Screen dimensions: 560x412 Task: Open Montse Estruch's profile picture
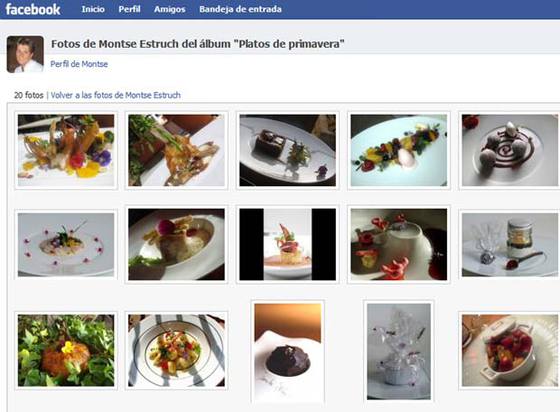(x=25, y=54)
